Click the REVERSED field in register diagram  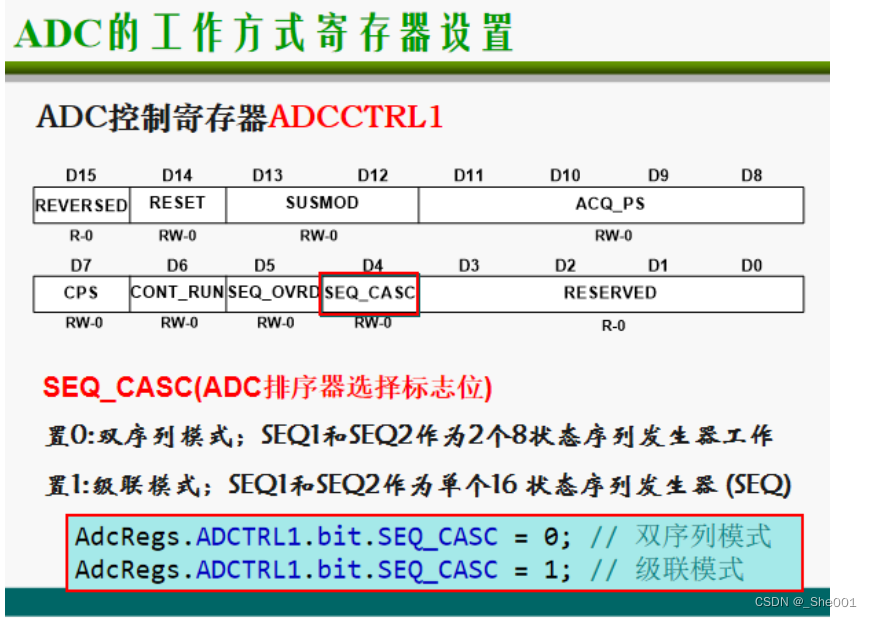[81, 205]
